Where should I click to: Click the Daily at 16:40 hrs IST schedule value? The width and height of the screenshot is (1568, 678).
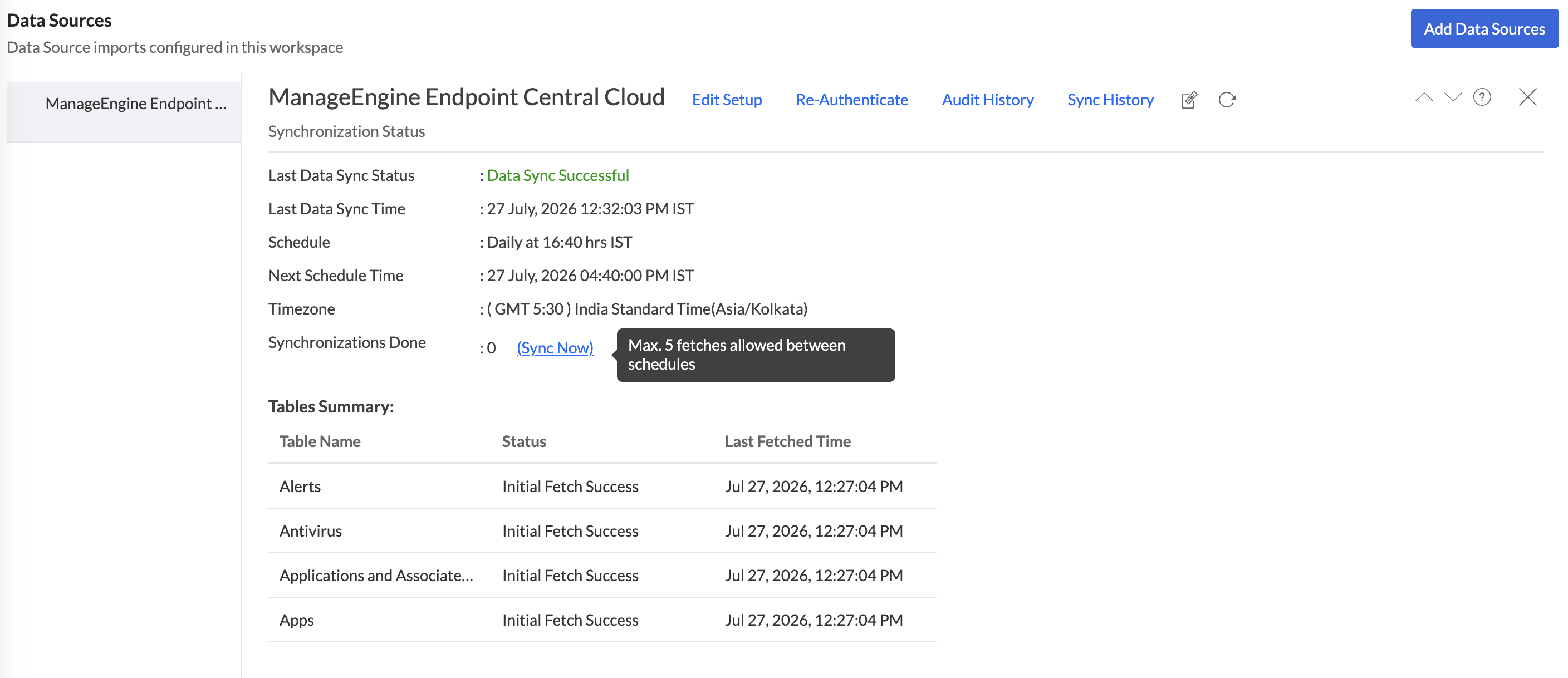click(x=560, y=242)
